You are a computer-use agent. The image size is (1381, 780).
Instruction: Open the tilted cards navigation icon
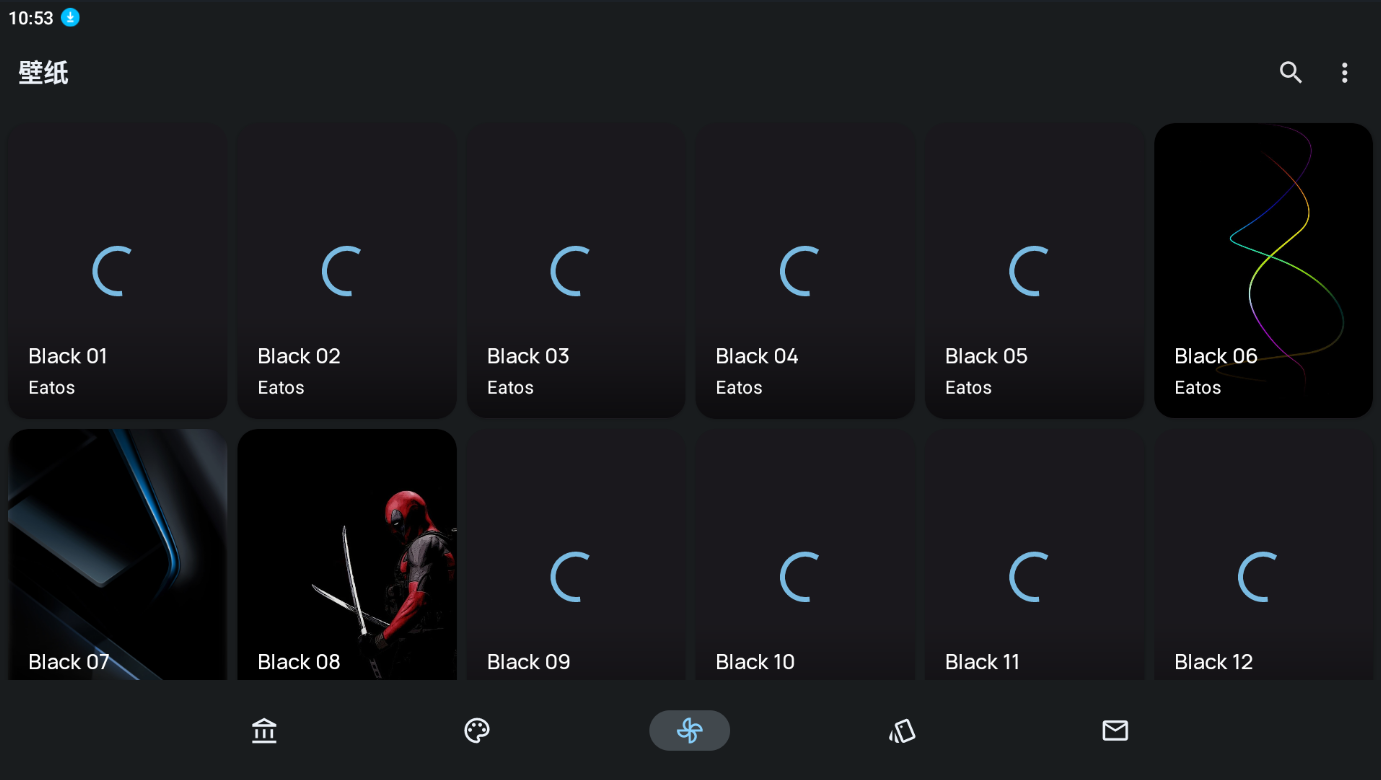(902, 731)
